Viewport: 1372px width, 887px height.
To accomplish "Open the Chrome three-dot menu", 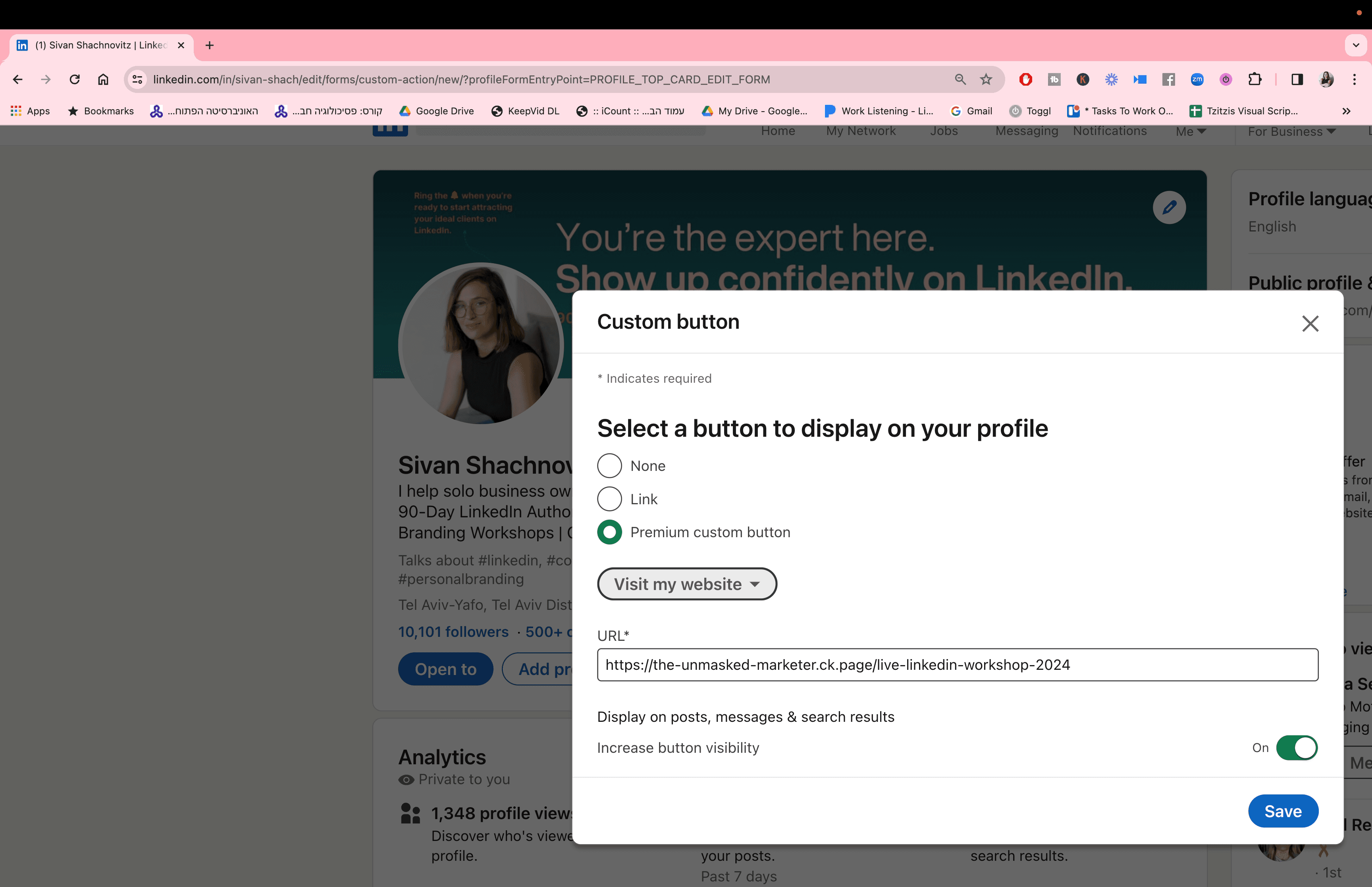I will (1355, 79).
